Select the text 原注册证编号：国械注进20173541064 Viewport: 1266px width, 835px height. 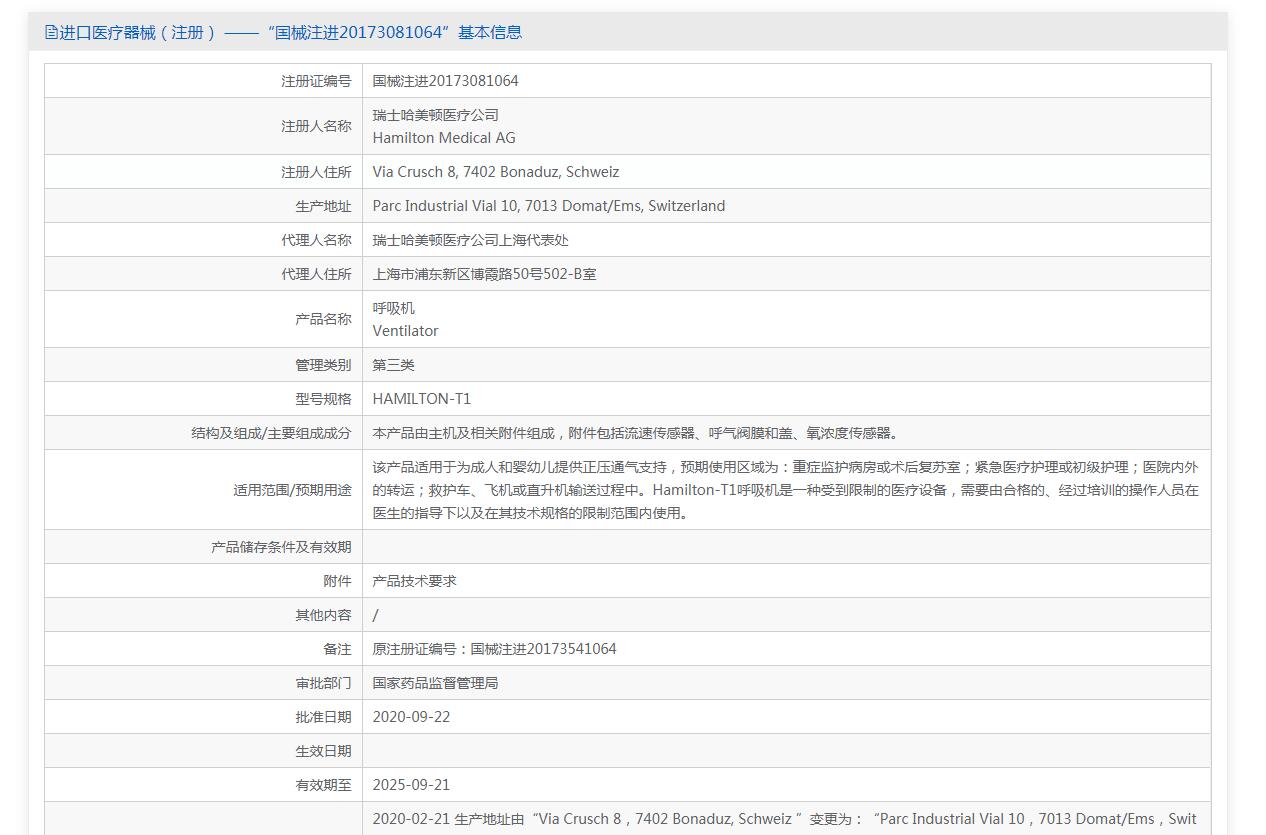[495, 649]
